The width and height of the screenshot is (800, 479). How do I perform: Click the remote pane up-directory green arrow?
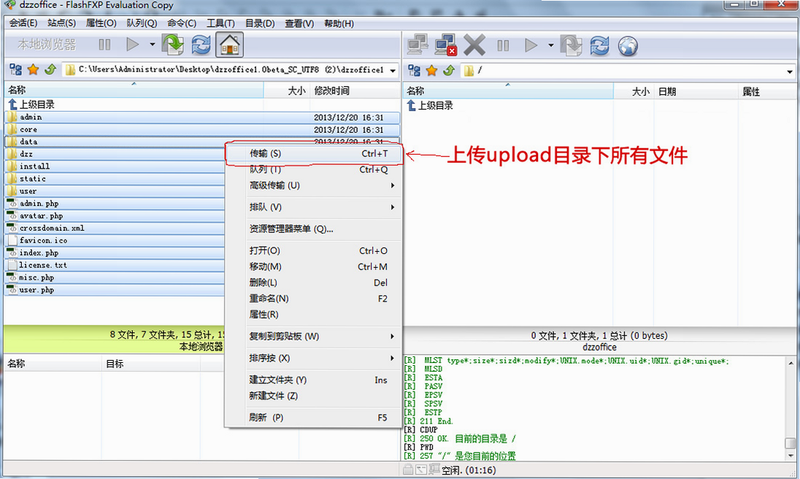pyautogui.click(x=449, y=70)
